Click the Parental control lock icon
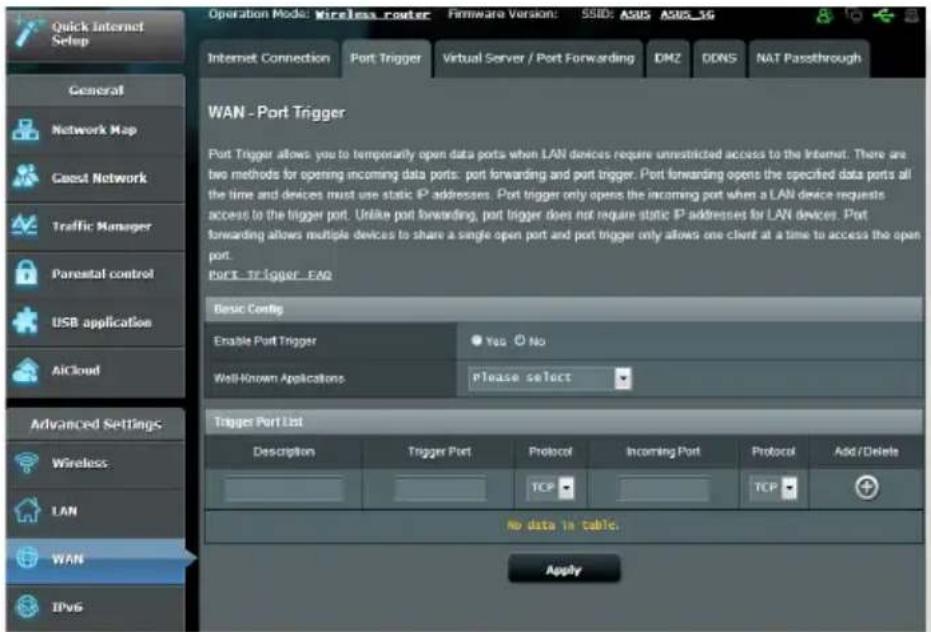 point(26,273)
